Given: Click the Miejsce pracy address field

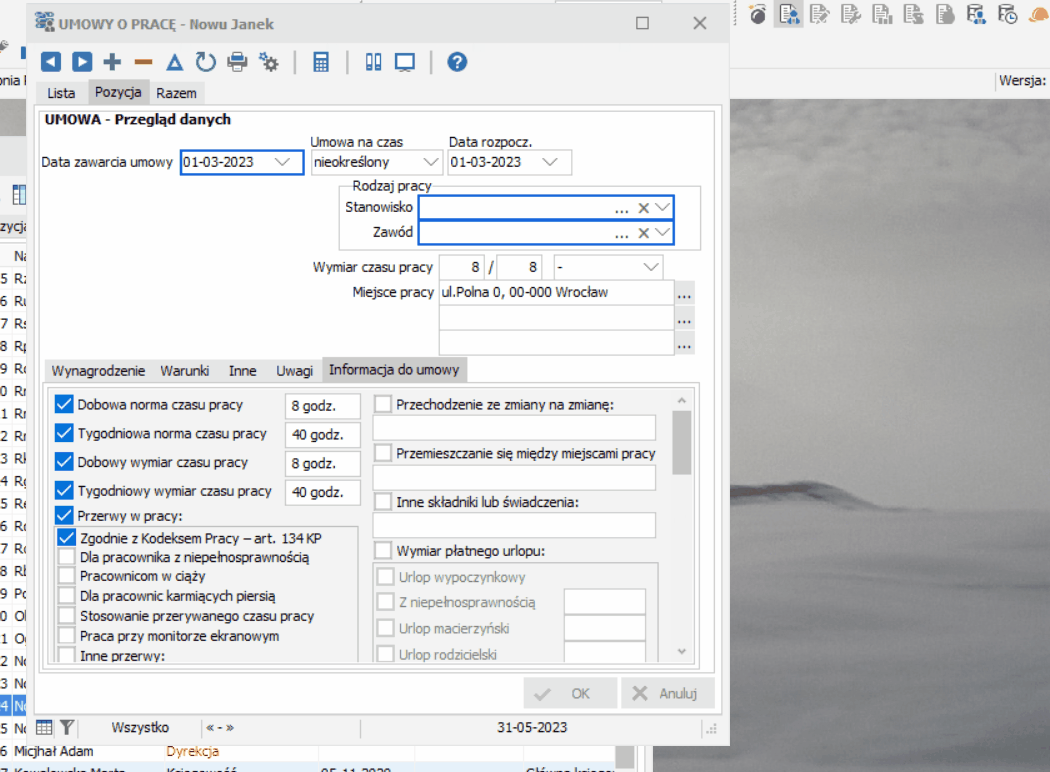Looking at the screenshot, I should [x=556, y=293].
